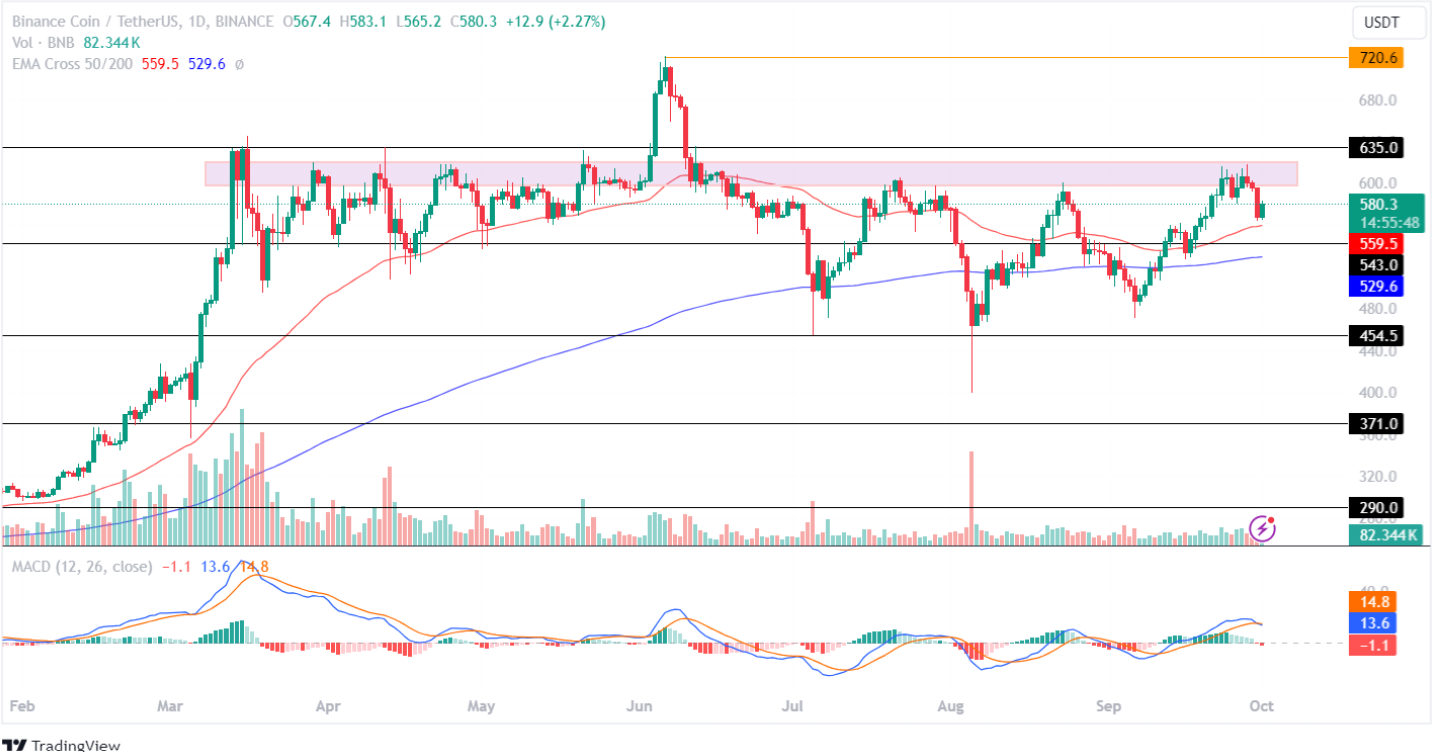The width and height of the screenshot is (1433, 752).
Task: Click the 14.8 value in MACD legend
Action: [x=254, y=566]
